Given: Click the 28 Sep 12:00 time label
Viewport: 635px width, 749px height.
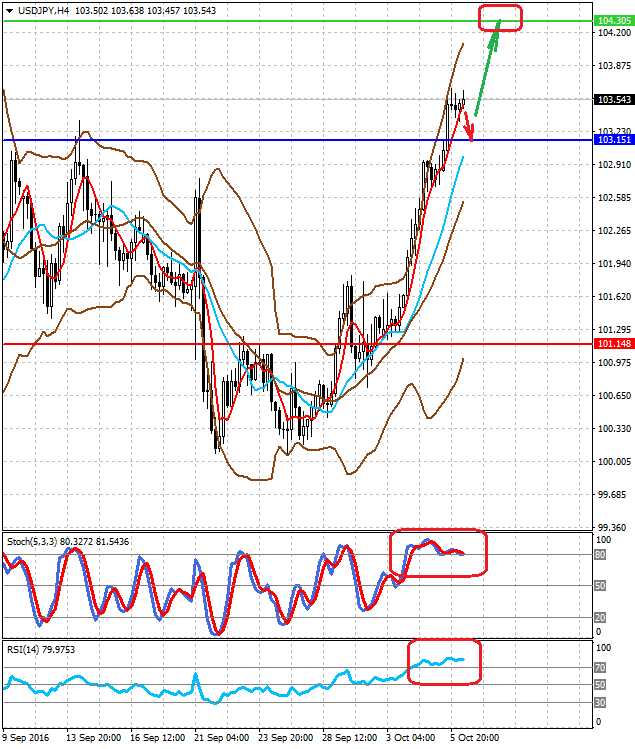Looking at the screenshot, I should tap(350, 738).
